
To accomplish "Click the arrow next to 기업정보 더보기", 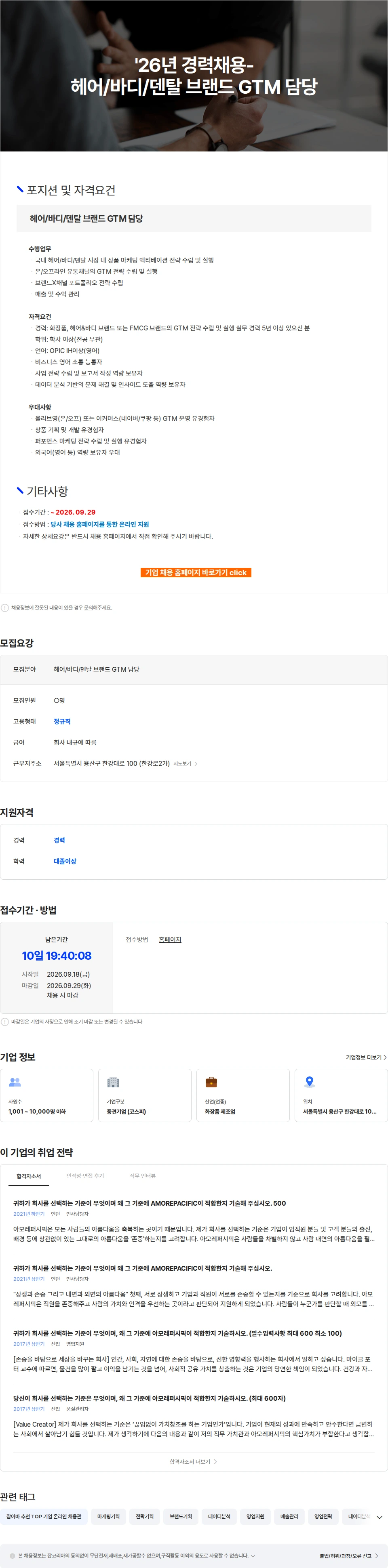I will [385, 1057].
